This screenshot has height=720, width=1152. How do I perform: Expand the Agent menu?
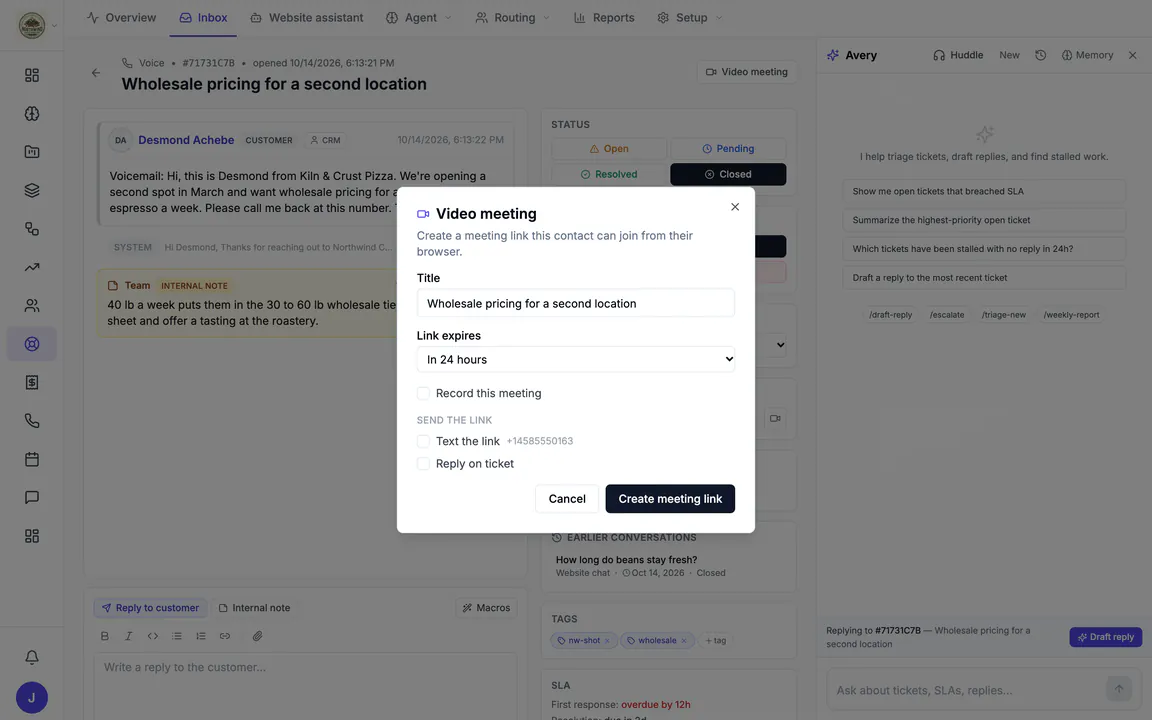tap(419, 18)
